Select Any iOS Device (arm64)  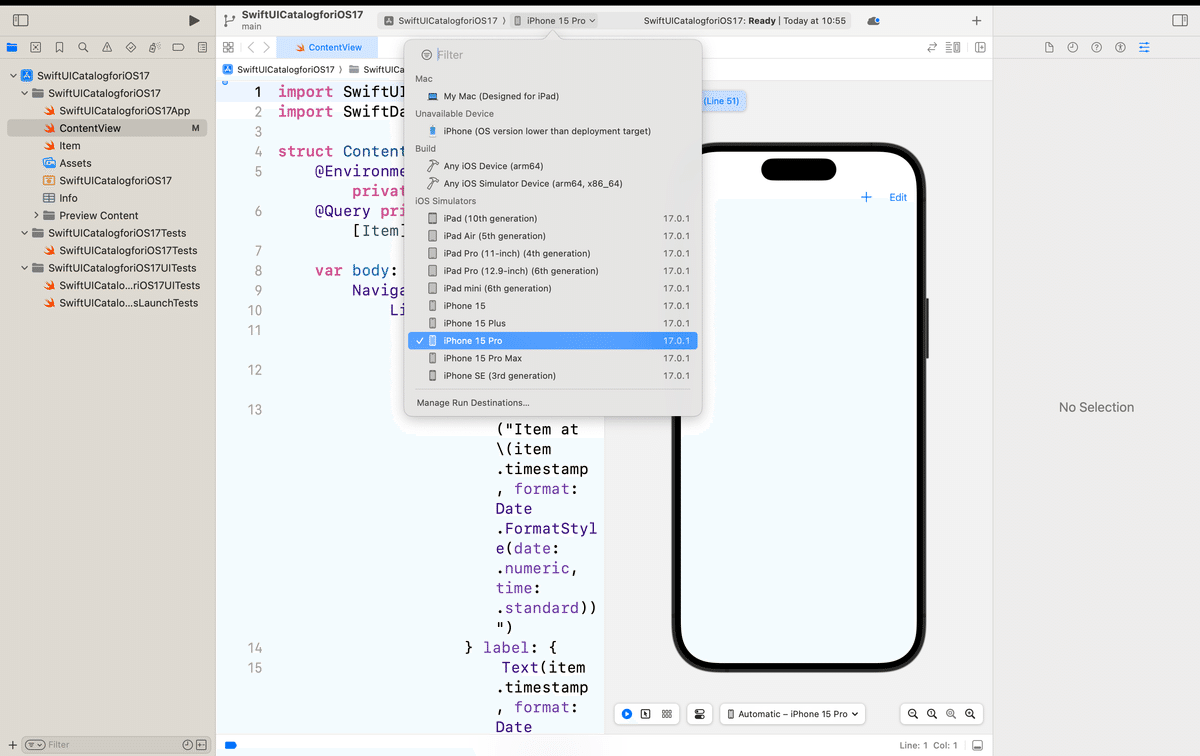553,166
